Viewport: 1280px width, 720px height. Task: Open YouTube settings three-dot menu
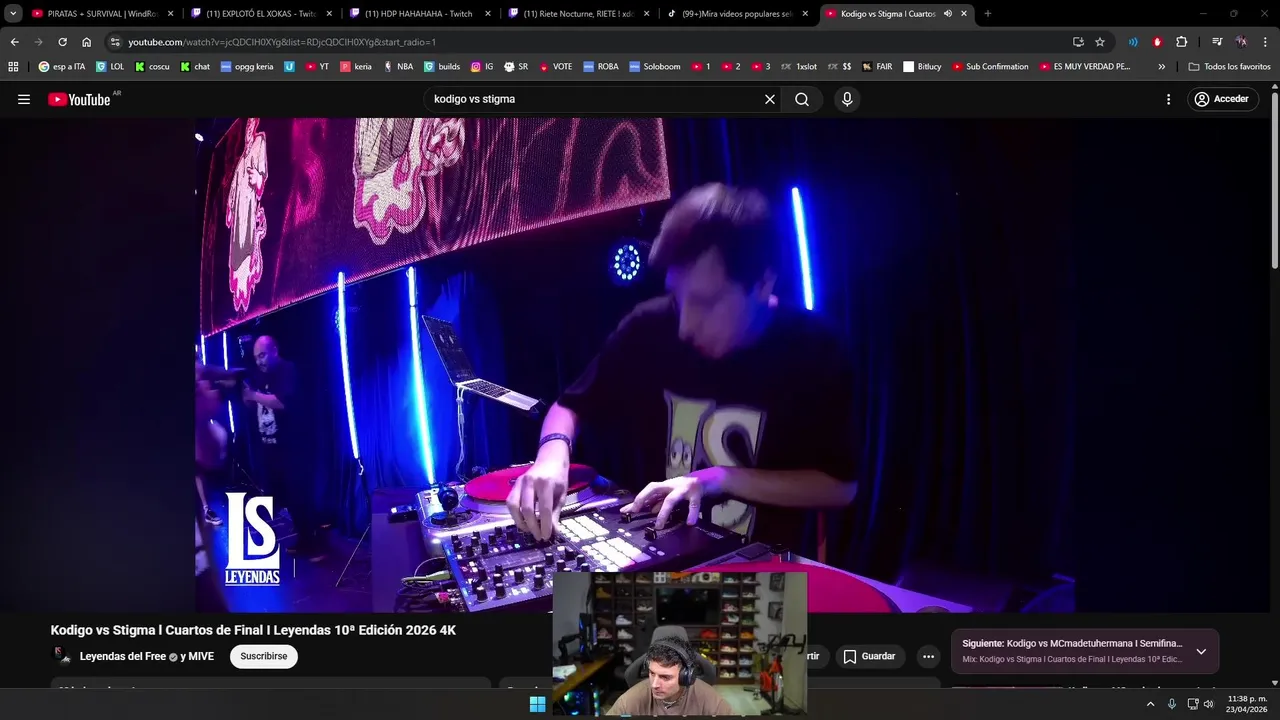(1168, 99)
